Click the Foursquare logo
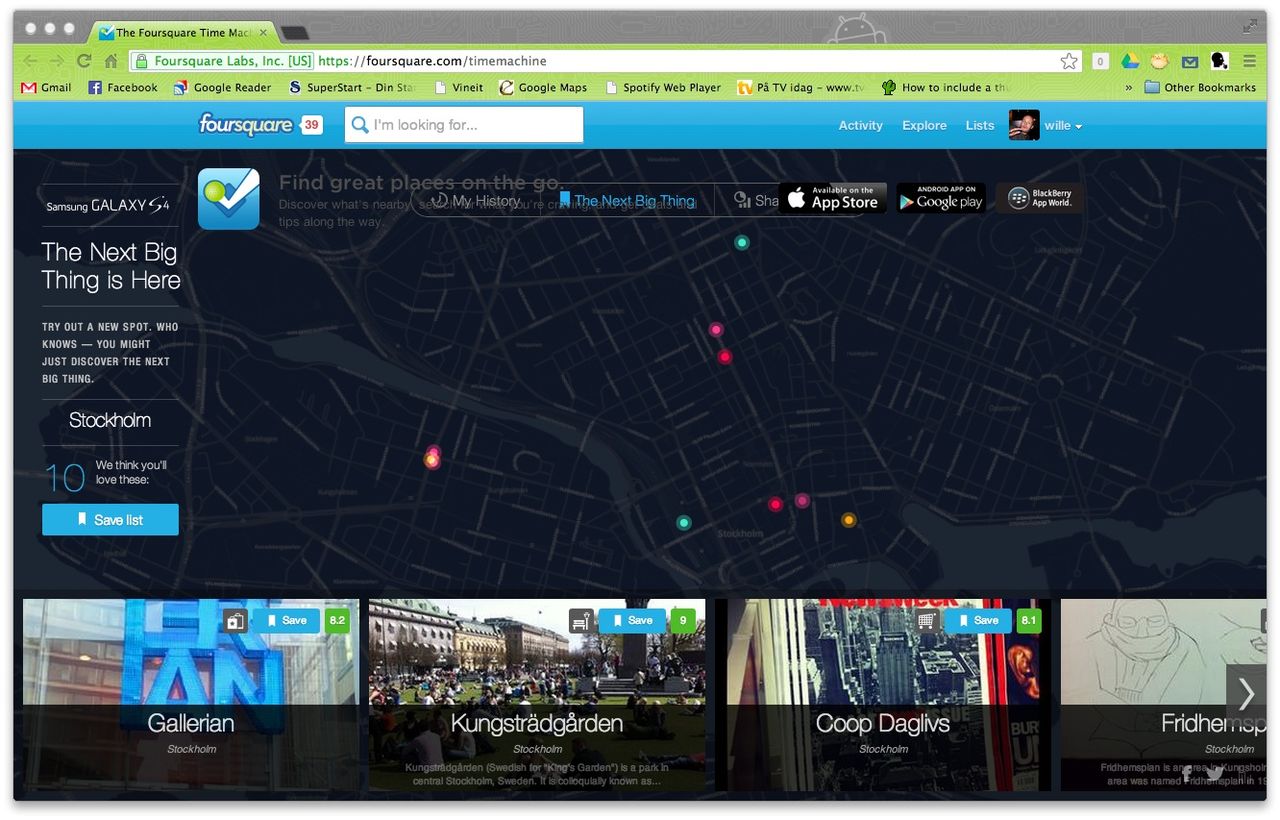Image resolution: width=1280 pixels, height=820 pixels. 246,124
